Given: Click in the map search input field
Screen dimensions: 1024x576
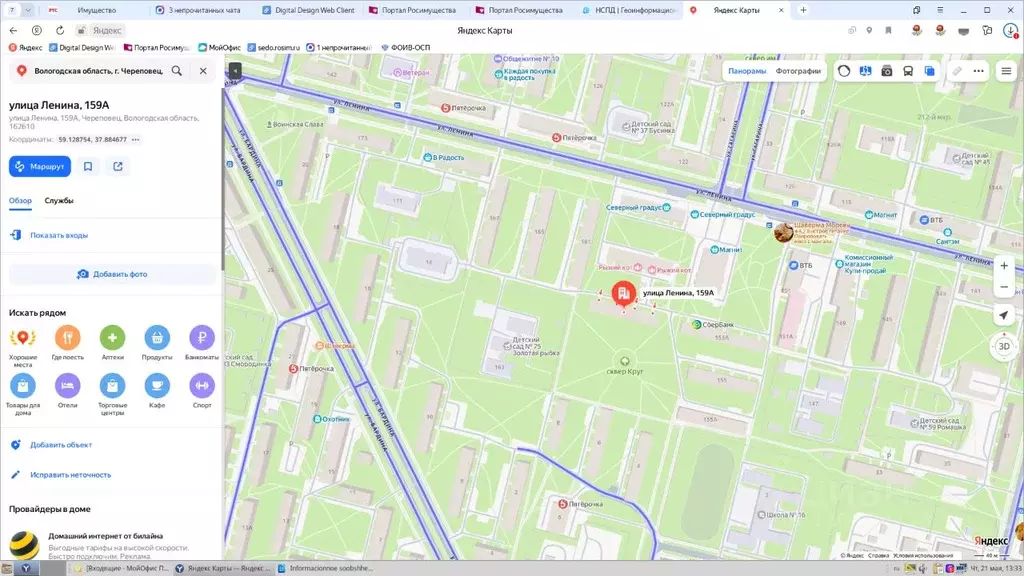Looking at the screenshot, I should coord(98,71).
